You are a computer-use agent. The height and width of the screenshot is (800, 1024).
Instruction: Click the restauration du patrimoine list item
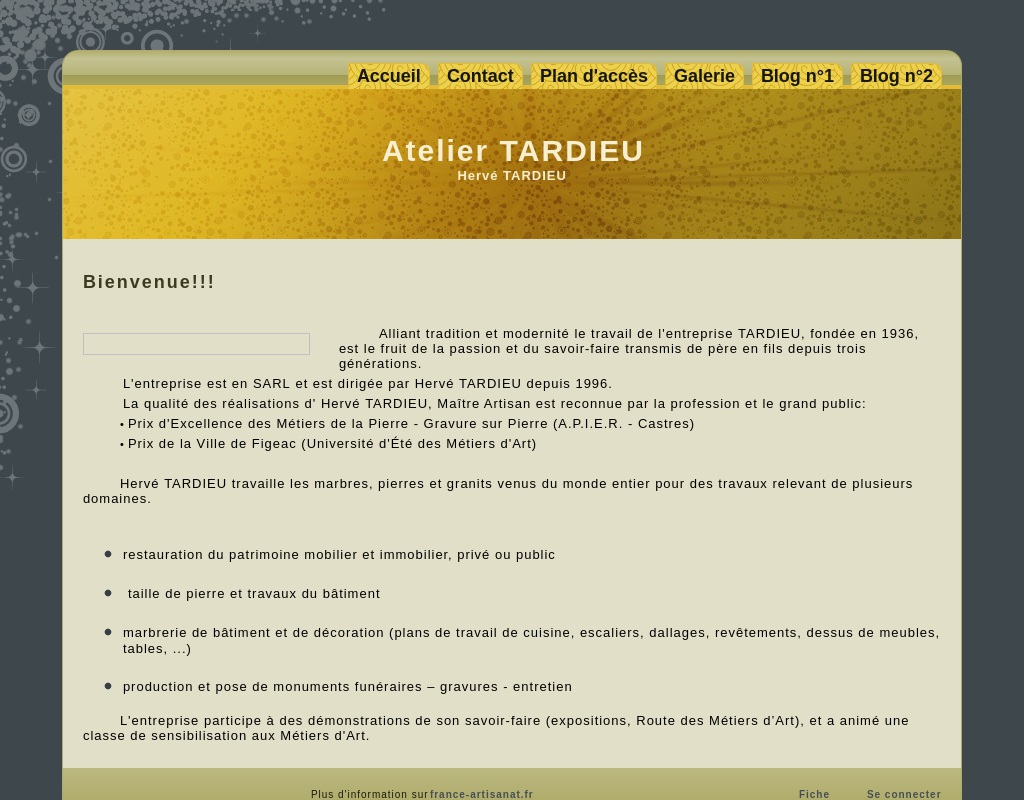[339, 554]
